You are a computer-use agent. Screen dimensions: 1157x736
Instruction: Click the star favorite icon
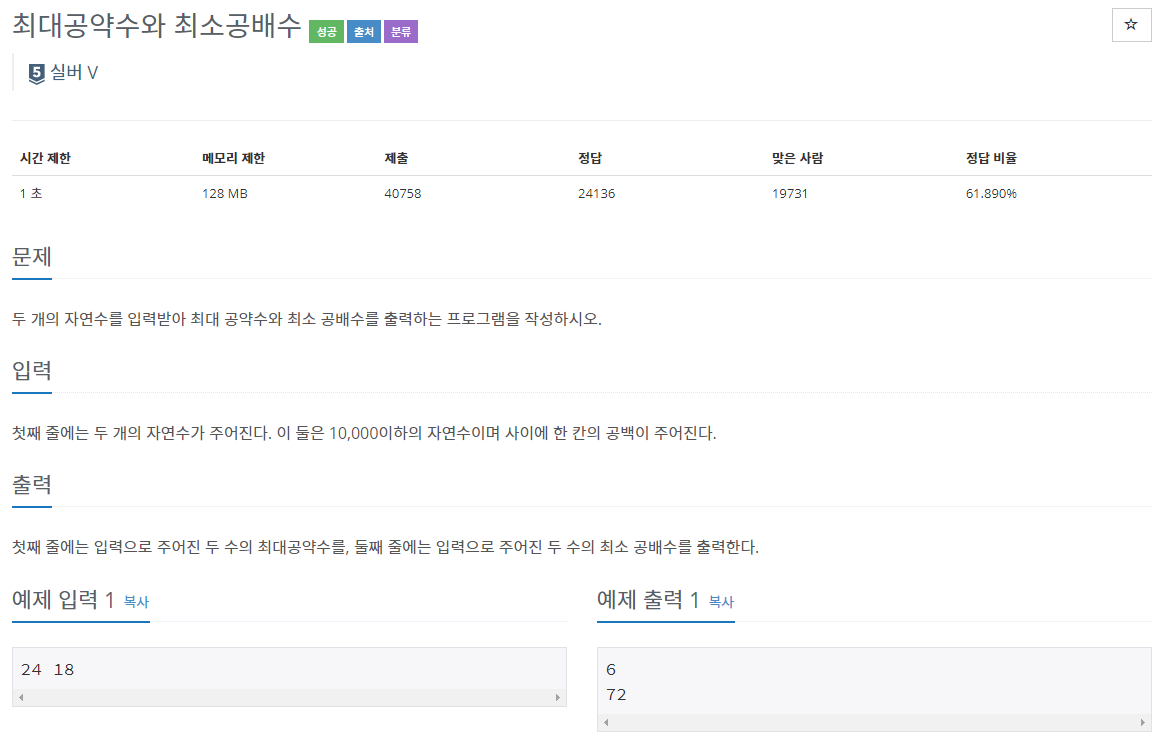[1130, 25]
